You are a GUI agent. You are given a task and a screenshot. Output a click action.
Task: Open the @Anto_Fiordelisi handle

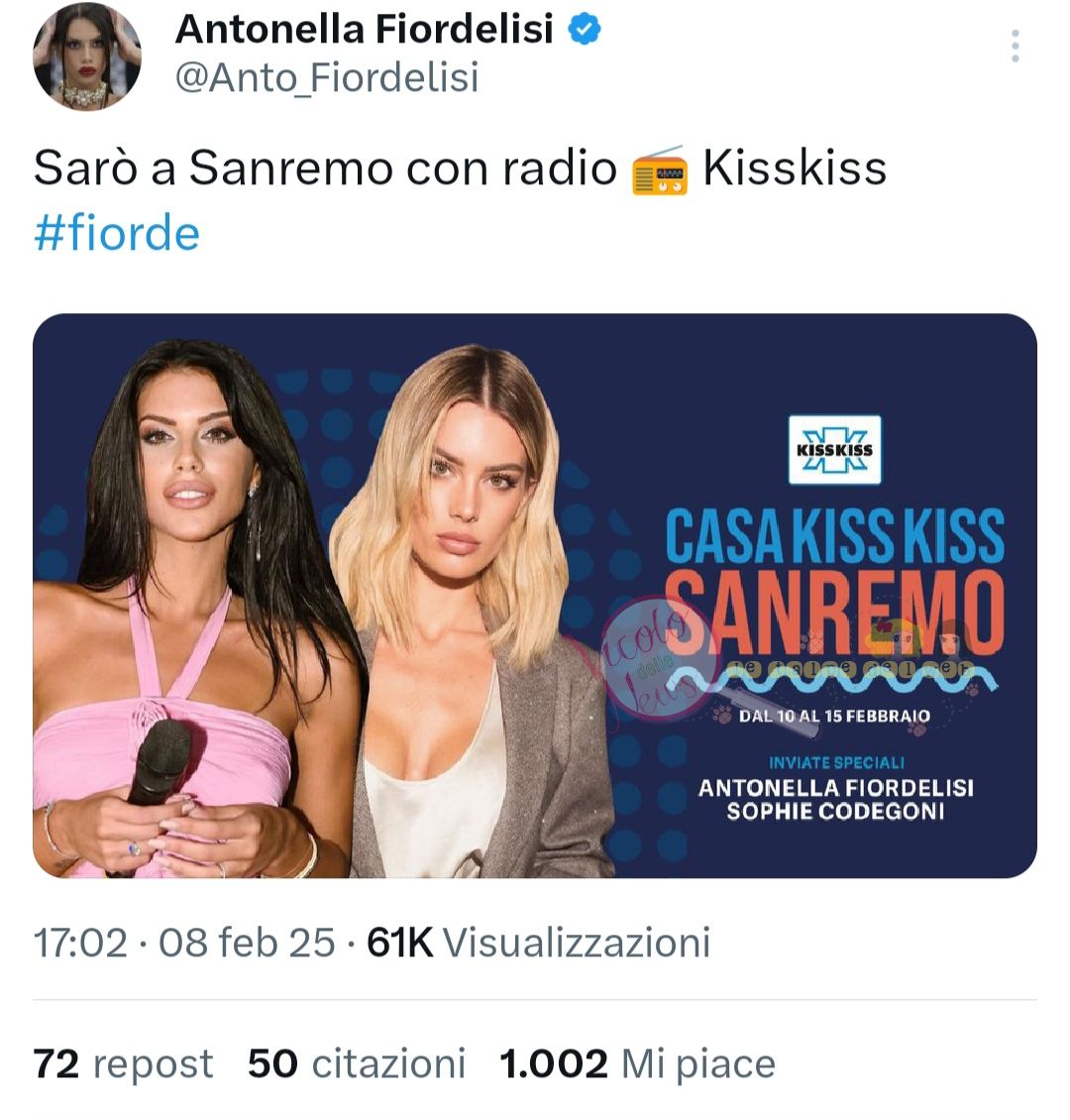tap(327, 78)
